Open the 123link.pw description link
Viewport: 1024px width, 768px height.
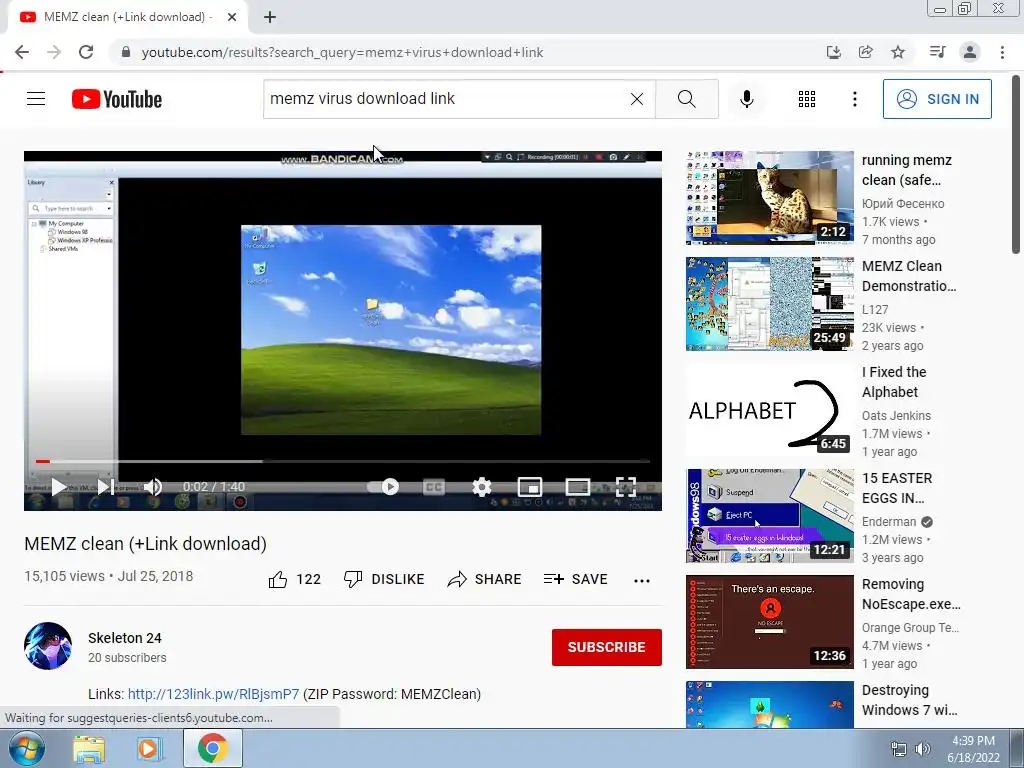point(213,694)
